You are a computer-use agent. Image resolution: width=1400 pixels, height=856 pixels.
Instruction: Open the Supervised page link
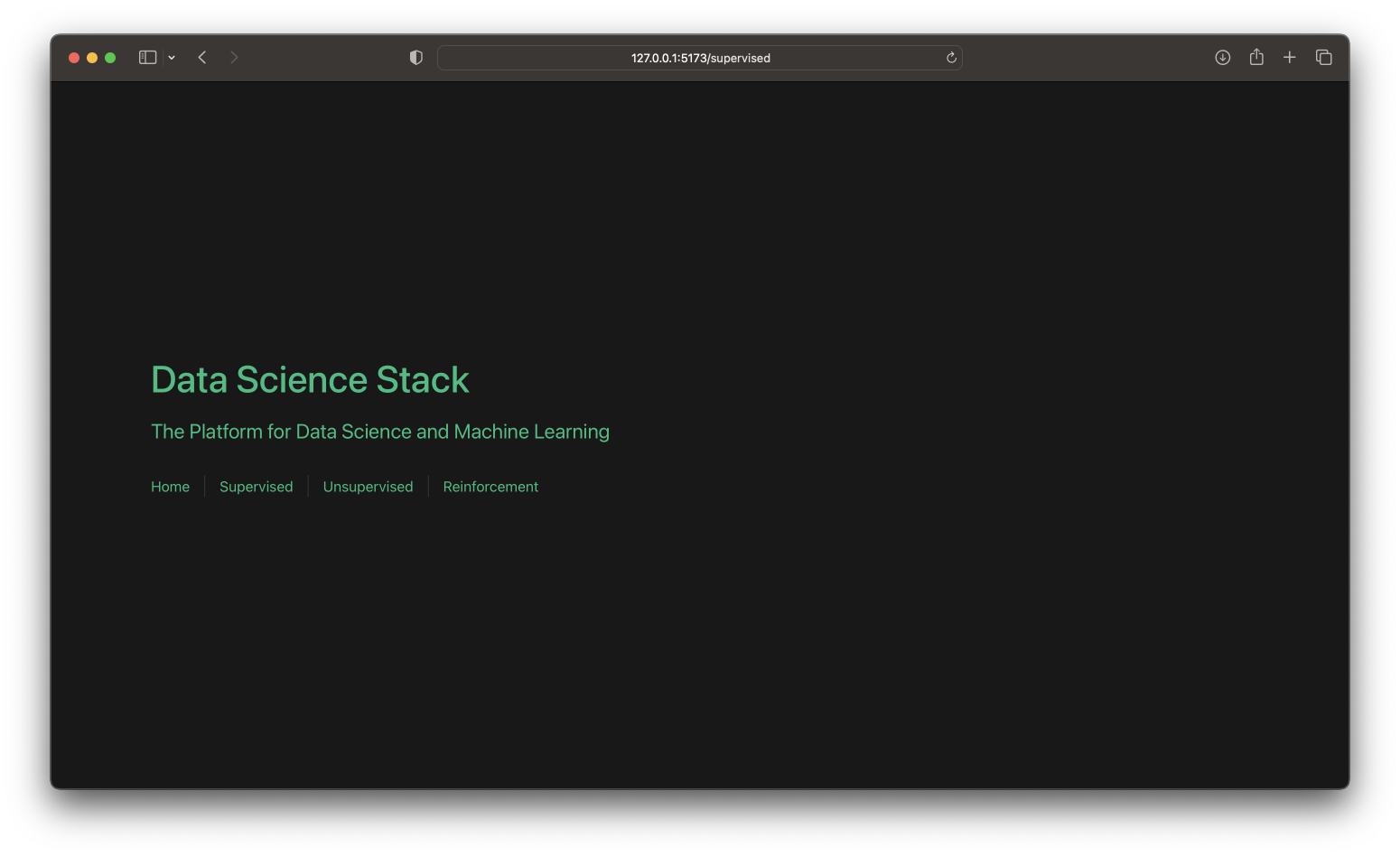click(256, 487)
